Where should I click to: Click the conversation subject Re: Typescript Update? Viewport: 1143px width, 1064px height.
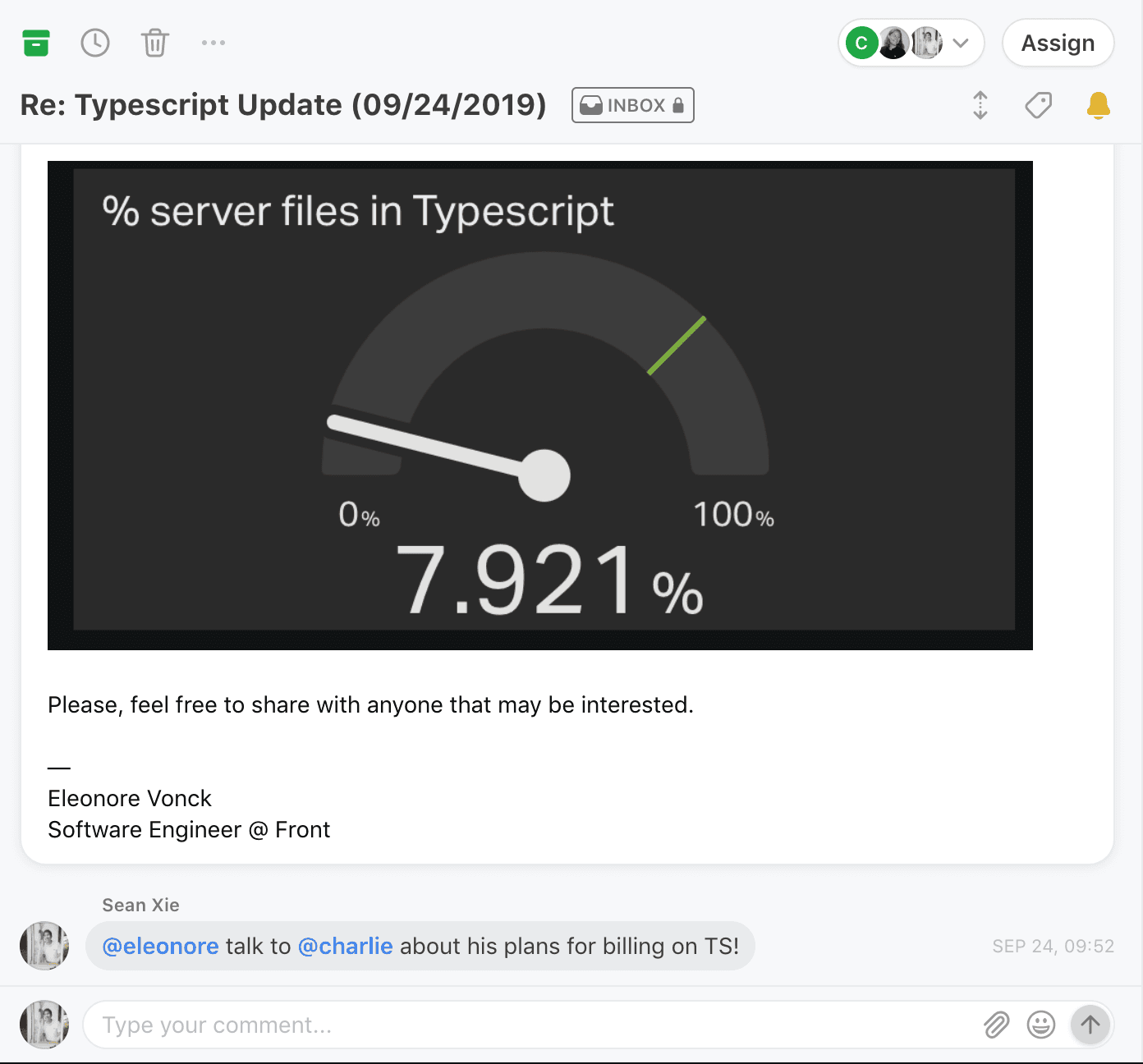point(283,105)
